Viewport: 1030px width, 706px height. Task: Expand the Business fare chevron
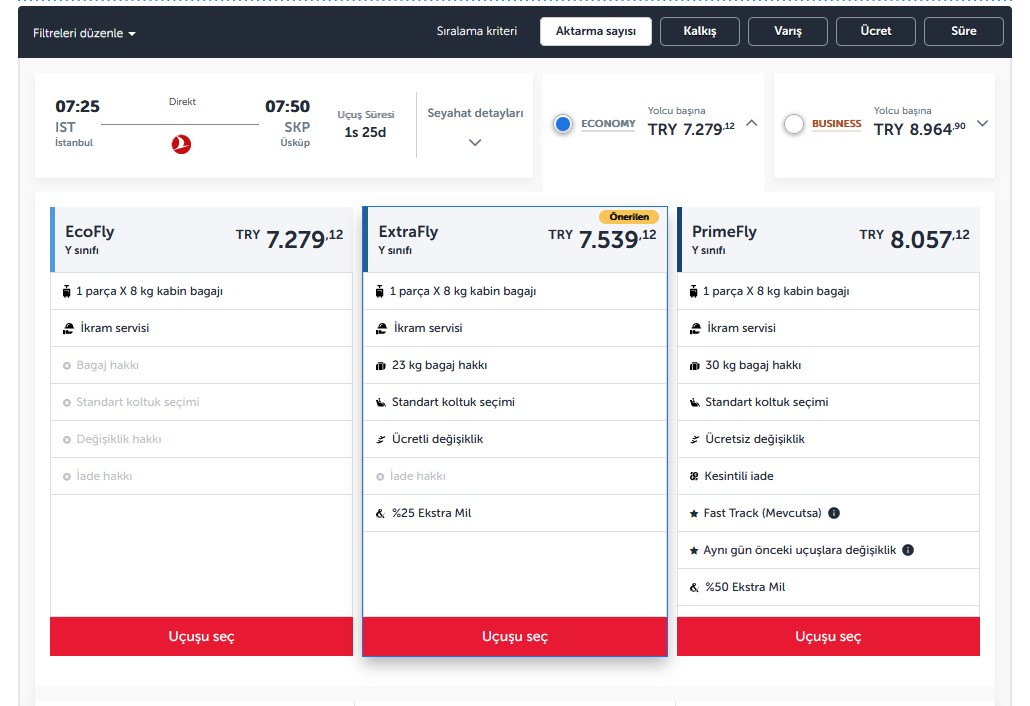(x=982, y=123)
